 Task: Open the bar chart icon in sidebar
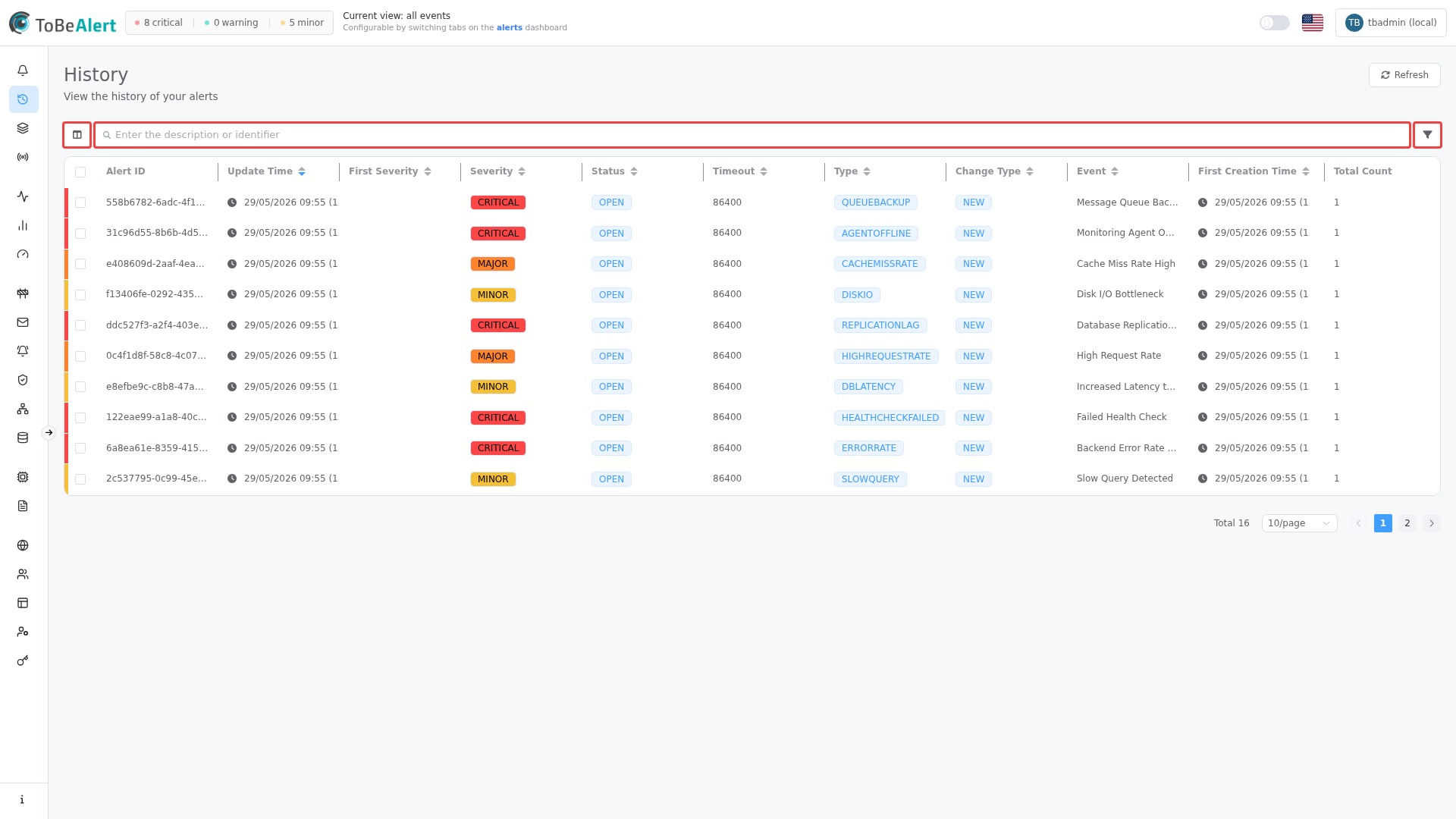[x=23, y=225]
